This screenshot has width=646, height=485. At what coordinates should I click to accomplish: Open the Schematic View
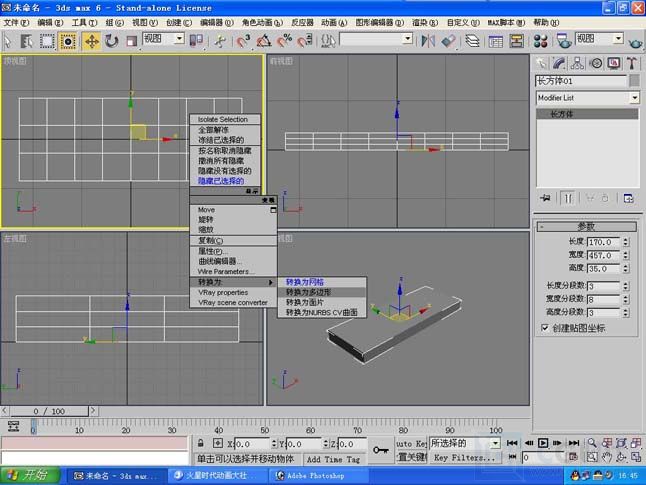pos(516,41)
